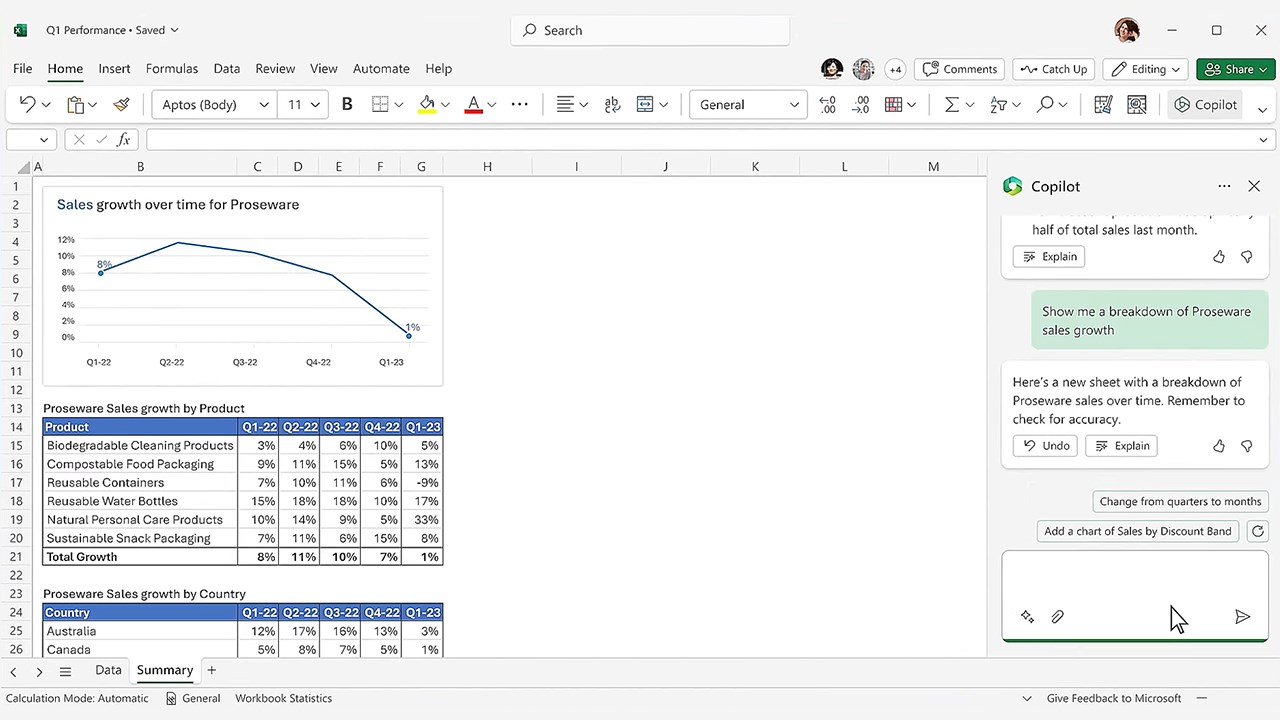Click the Search box in the title bar
Viewport: 1280px width, 720px height.
click(x=650, y=30)
